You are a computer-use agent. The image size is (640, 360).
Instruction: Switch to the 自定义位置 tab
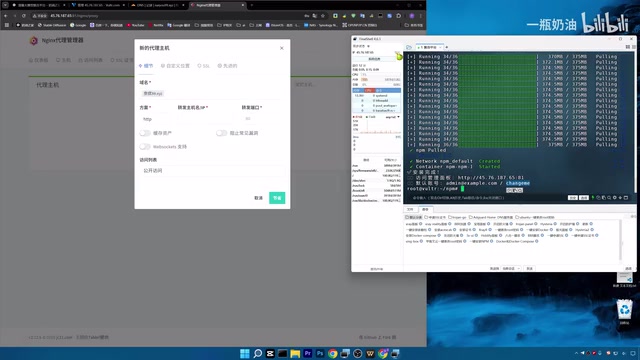coord(175,66)
